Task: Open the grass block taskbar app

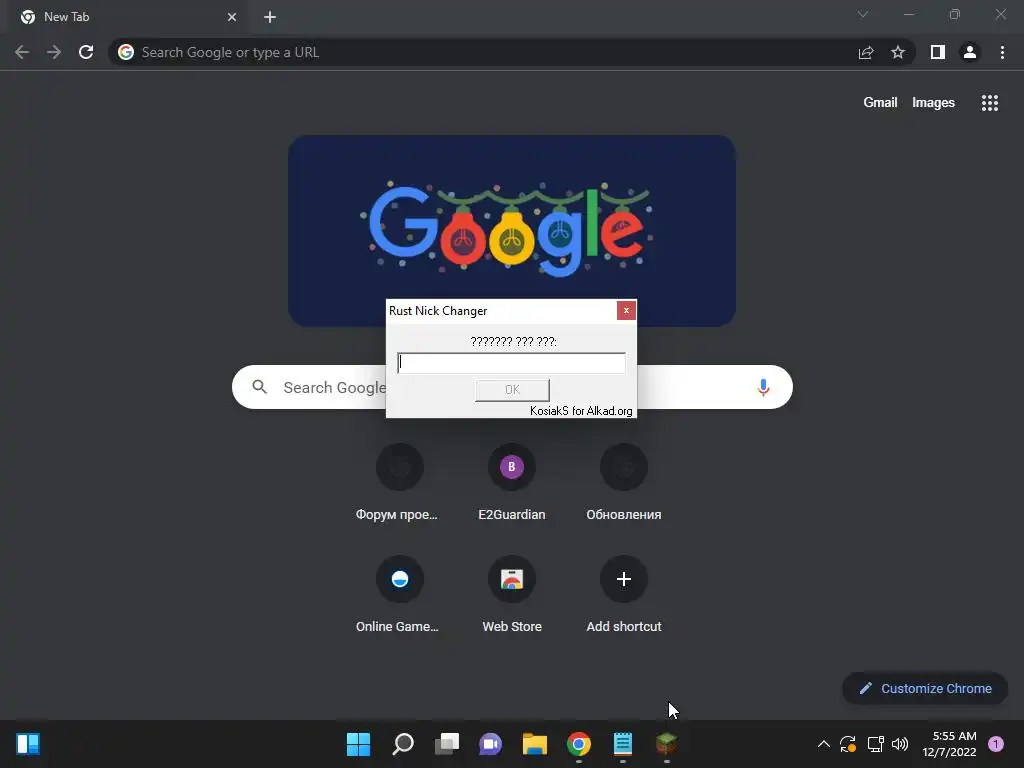Action: pyautogui.click(x=666, y=744)
